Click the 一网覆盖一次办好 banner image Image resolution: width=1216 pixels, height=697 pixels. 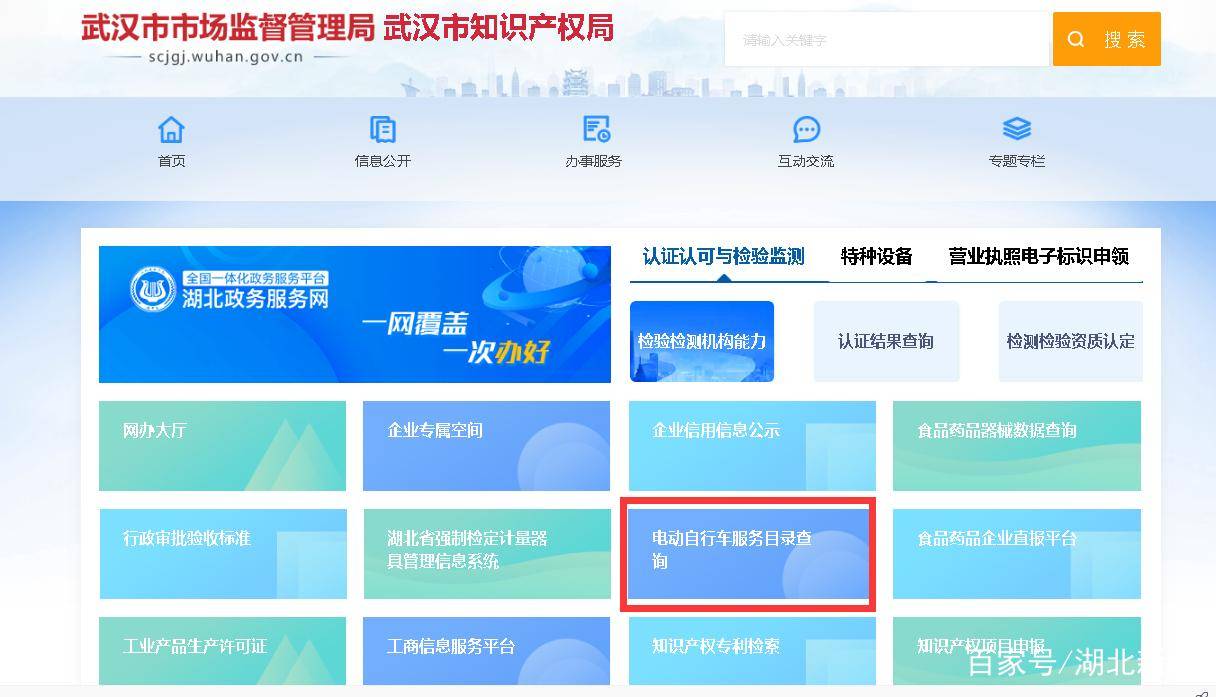coord(354,314)
